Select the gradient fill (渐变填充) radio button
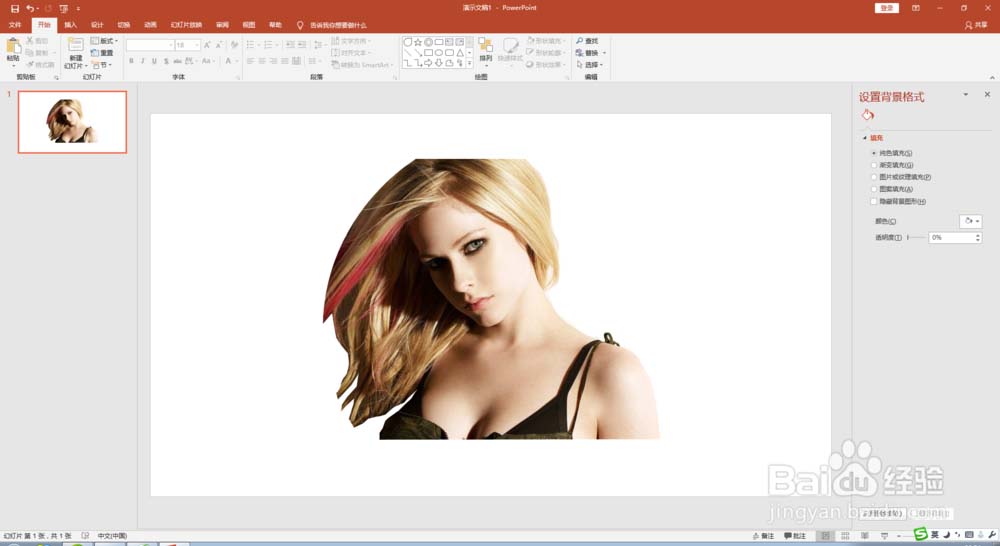Image resolution: width=1000 pixels, height=546 pixels. click(x=873, y=165)
